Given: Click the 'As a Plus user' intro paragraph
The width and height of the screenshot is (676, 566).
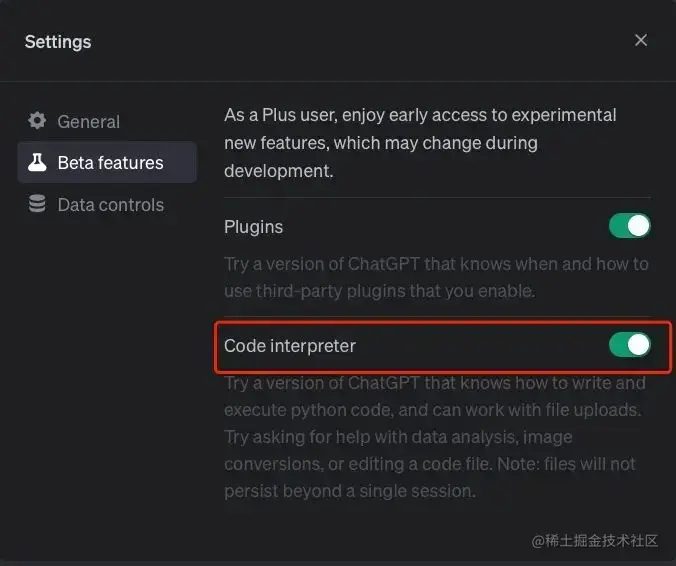Looking at the screenshot, I should point(420,143).
